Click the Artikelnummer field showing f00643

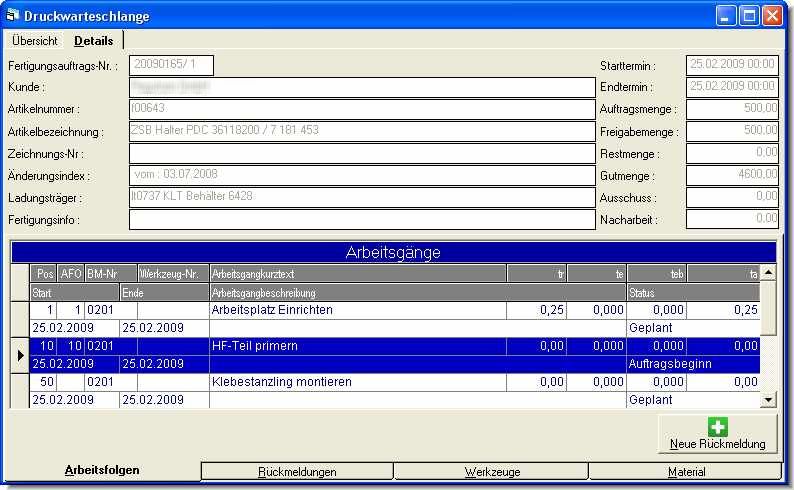coord(362,109)
